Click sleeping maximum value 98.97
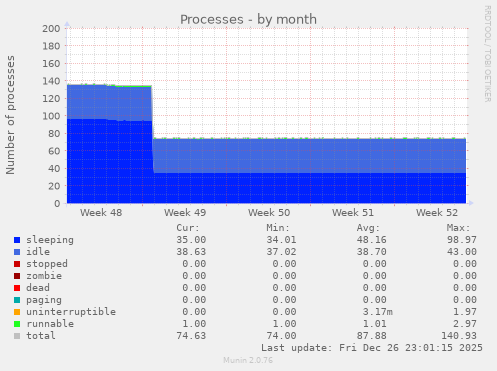The height and width of the screenshot is (371, 497). 462,240
